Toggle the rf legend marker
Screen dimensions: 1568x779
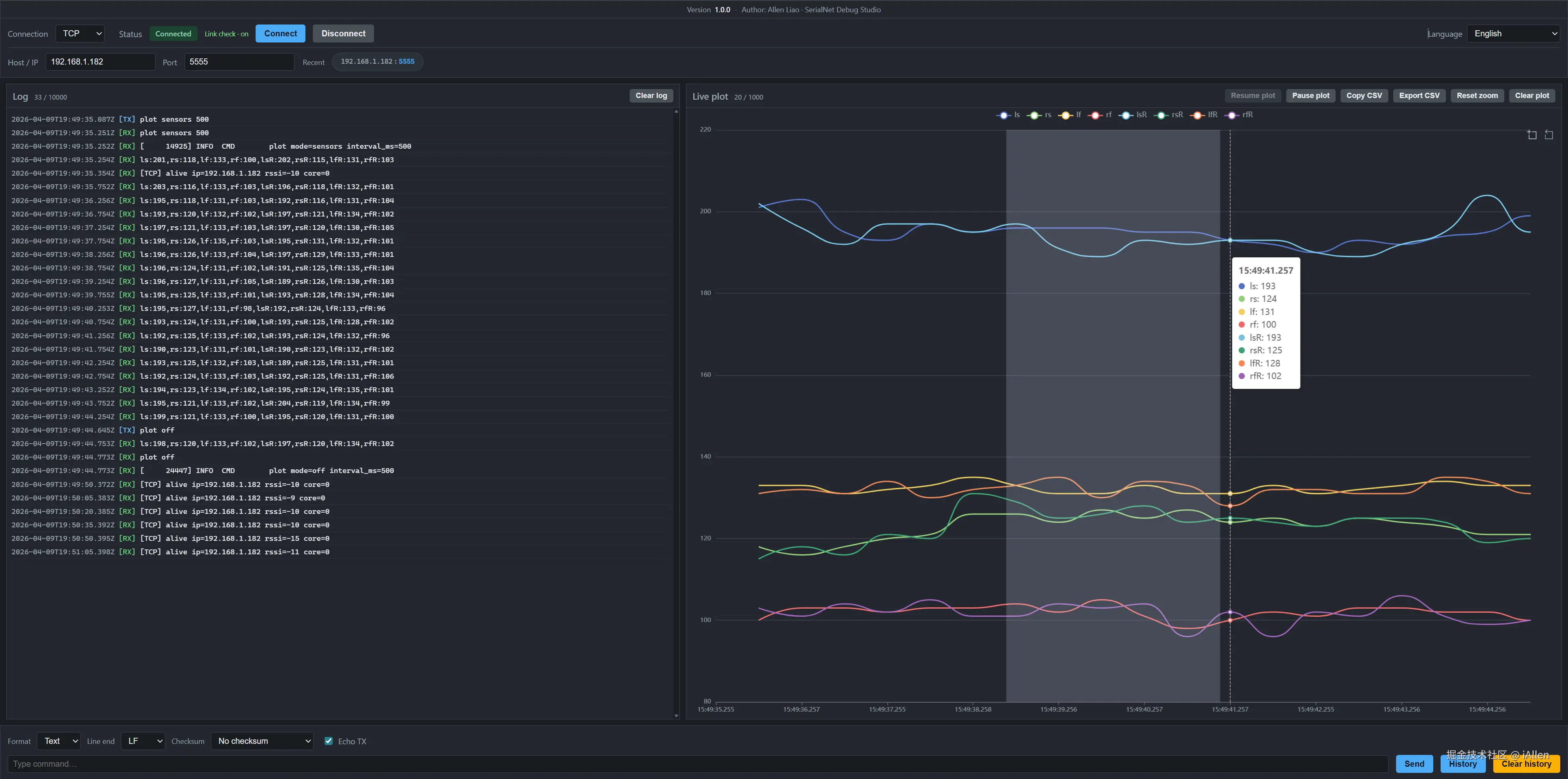pyautogui.click(x=1096, y=115)
